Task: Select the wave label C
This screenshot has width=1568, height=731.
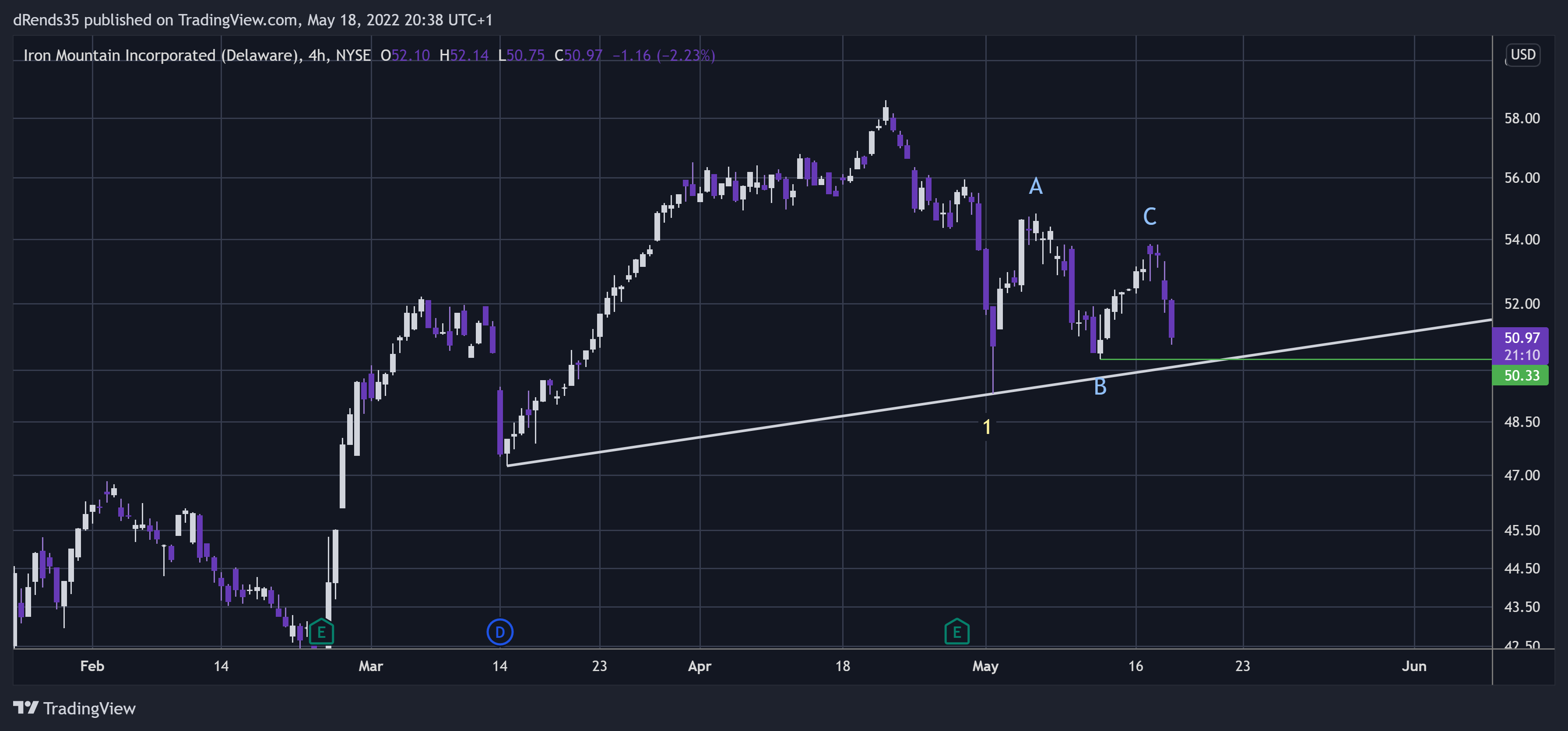Action: tap(1149, 216)
